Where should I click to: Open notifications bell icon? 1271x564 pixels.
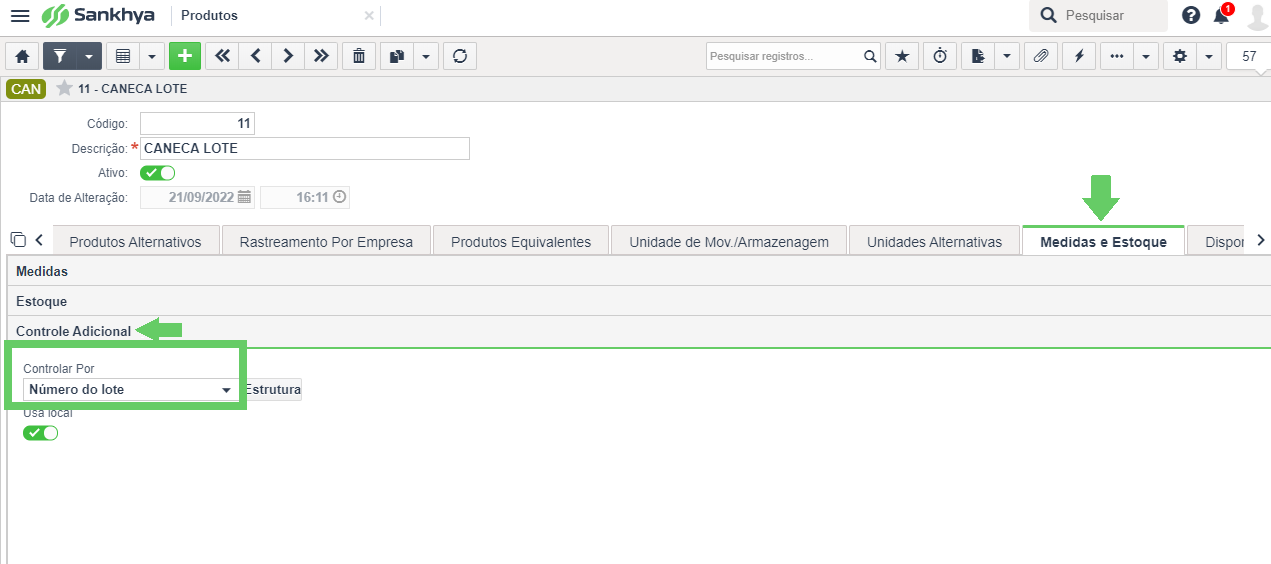[x=1221, y=15]
